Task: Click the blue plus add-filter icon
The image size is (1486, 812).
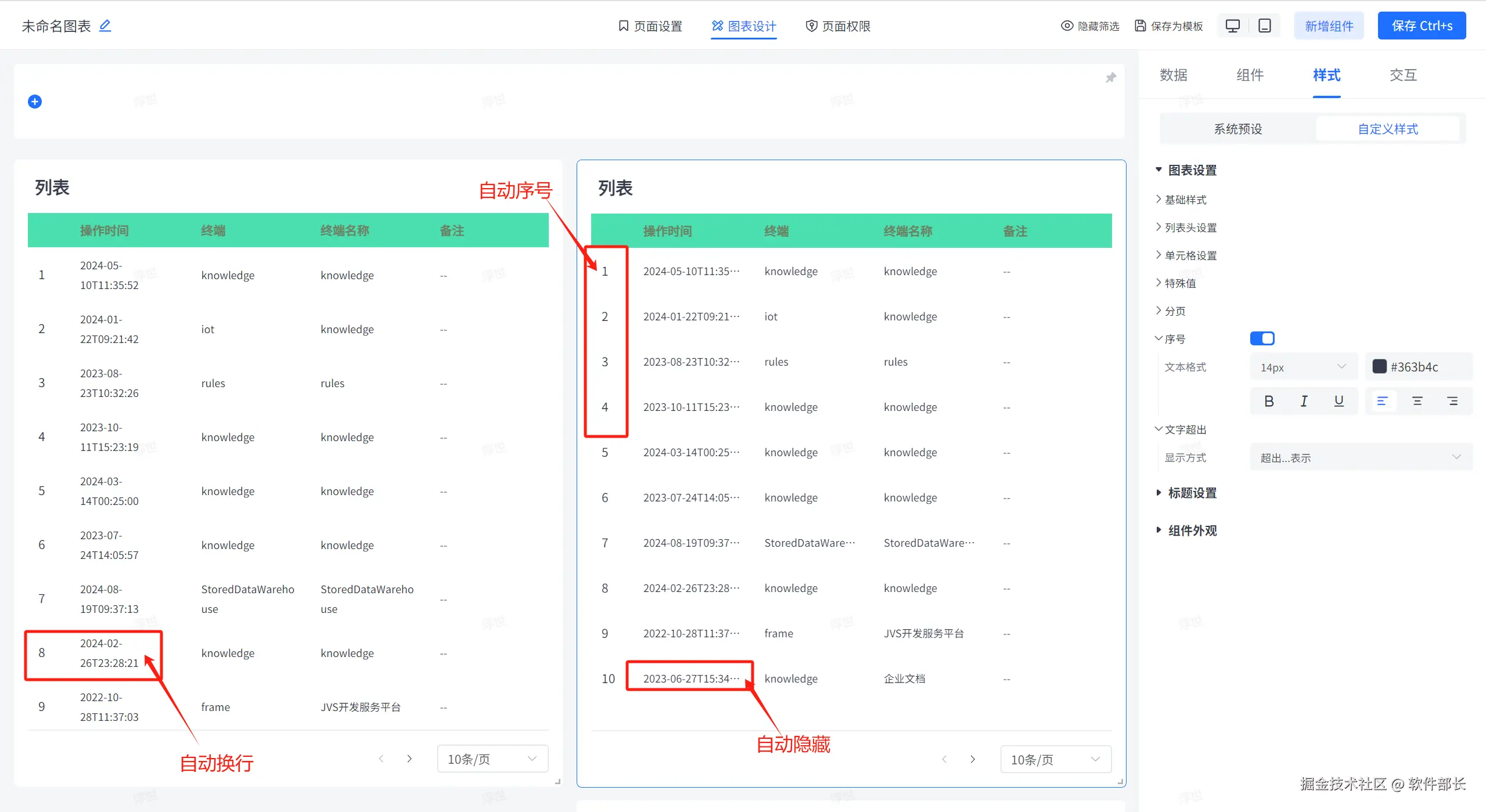Action: tap(35, 102)
